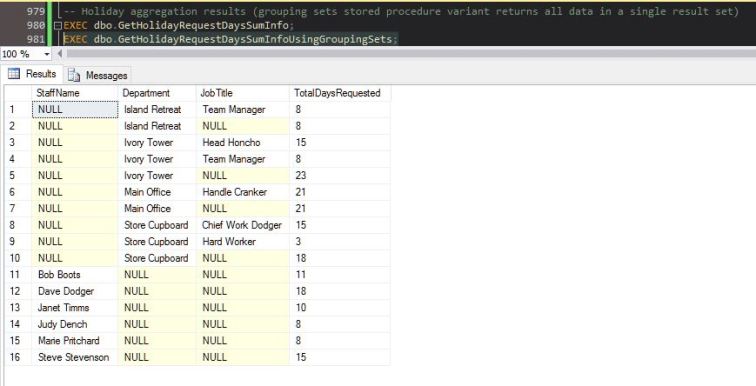756x386 pixels.
Task: Select the StaffName column header
Action: click(x=75, y=93)
